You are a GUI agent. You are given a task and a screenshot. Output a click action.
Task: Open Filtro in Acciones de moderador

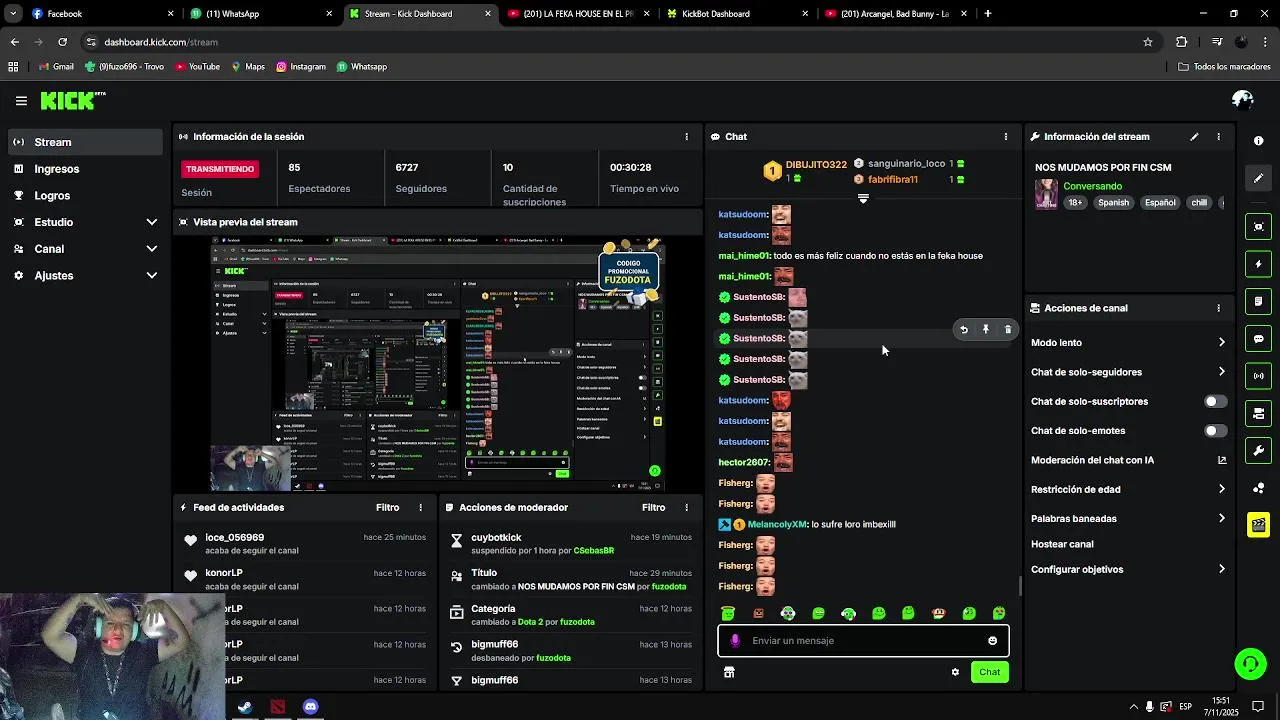click(653, 508)
